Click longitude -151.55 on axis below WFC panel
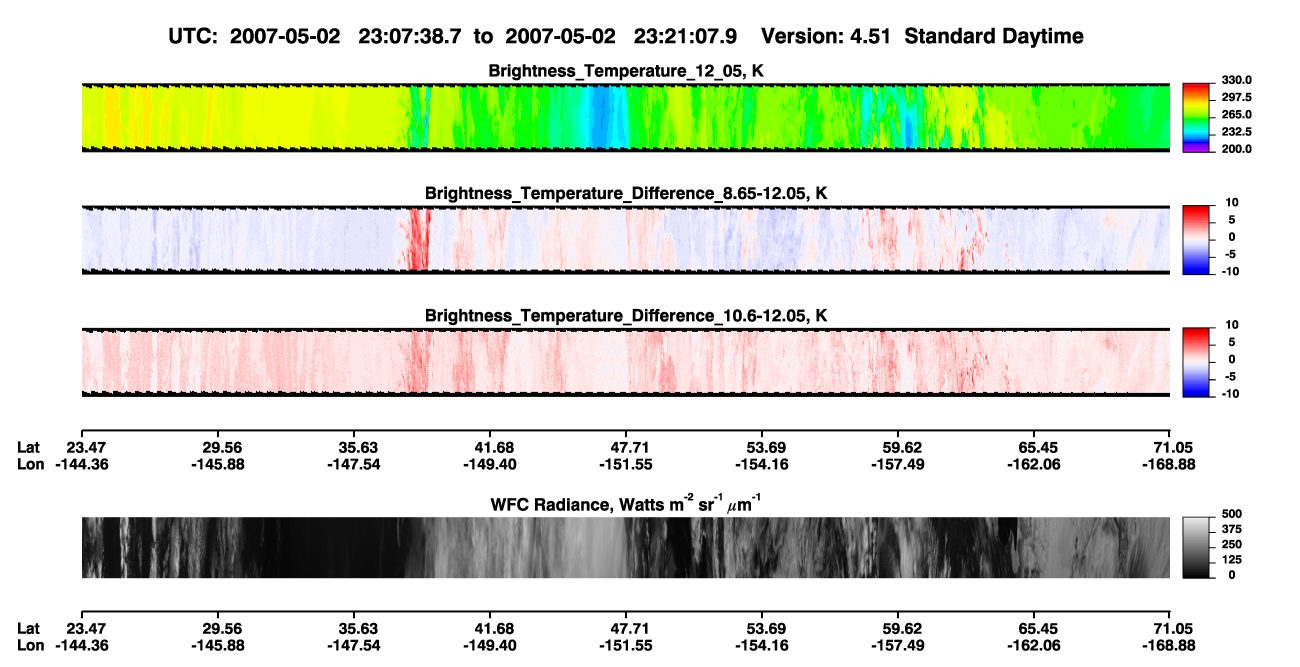The width and height of the screenshot is (1300, 667). point(626,645)
